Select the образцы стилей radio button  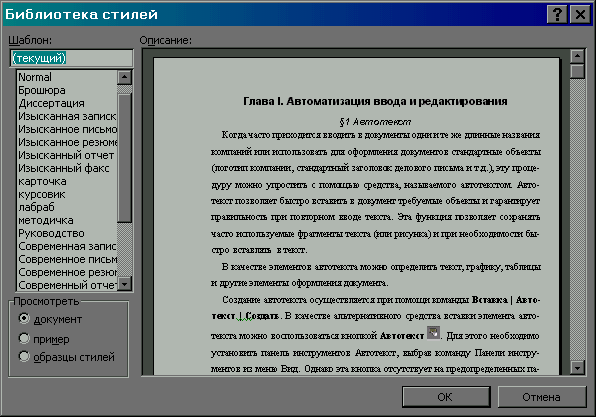pos(24,356)
